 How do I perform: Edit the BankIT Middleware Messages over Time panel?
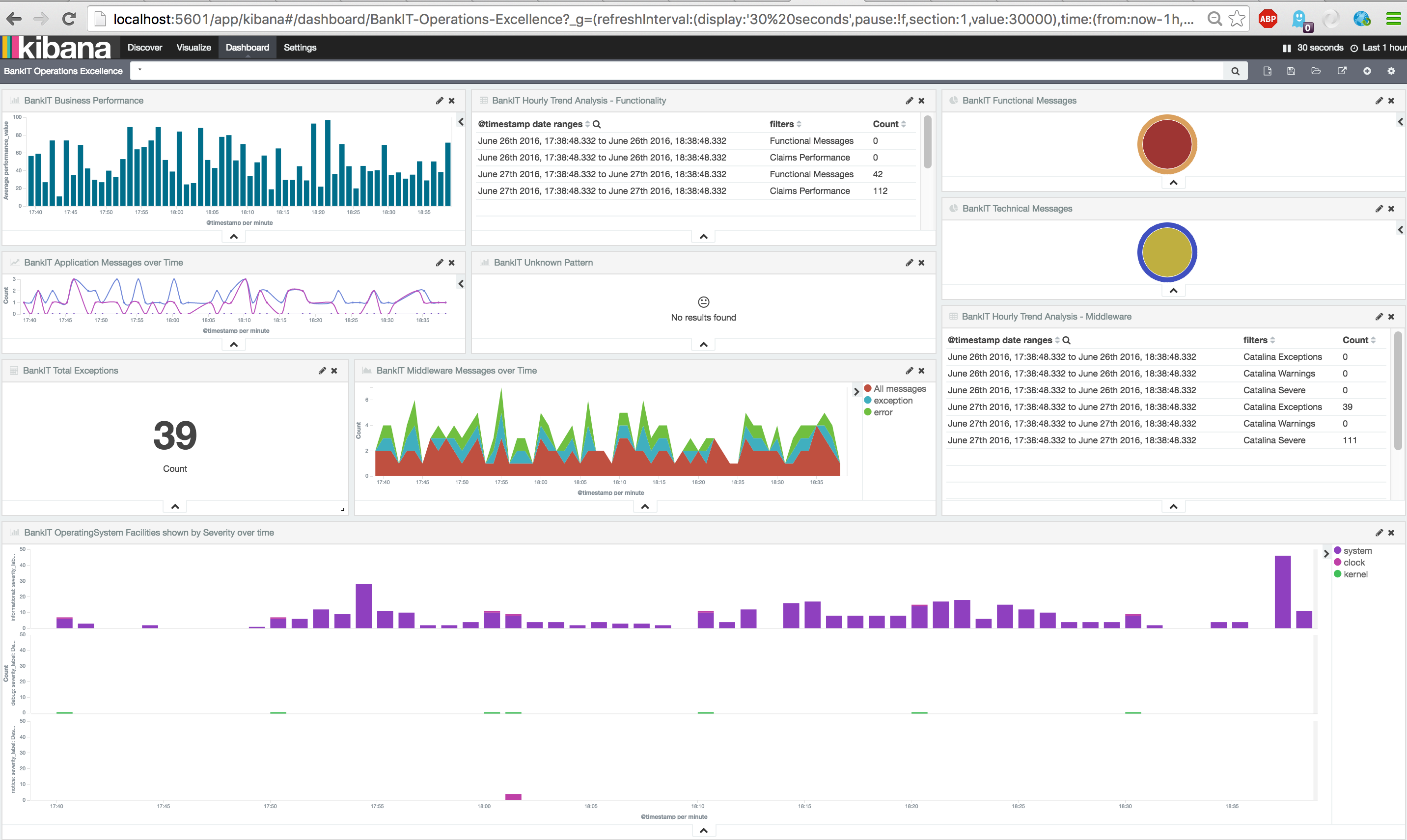[x=910, y=371]
